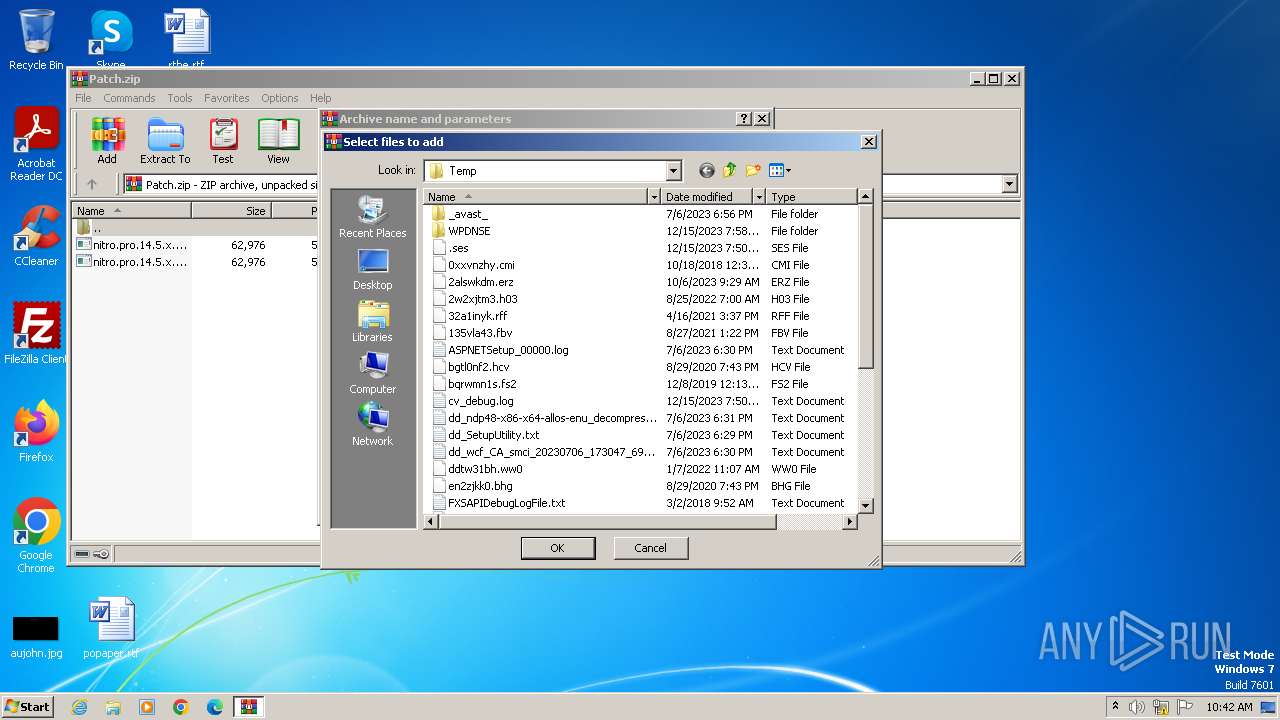
Task: Open Acrobat Reader DC desktop icon
Action: pos(36,145)
